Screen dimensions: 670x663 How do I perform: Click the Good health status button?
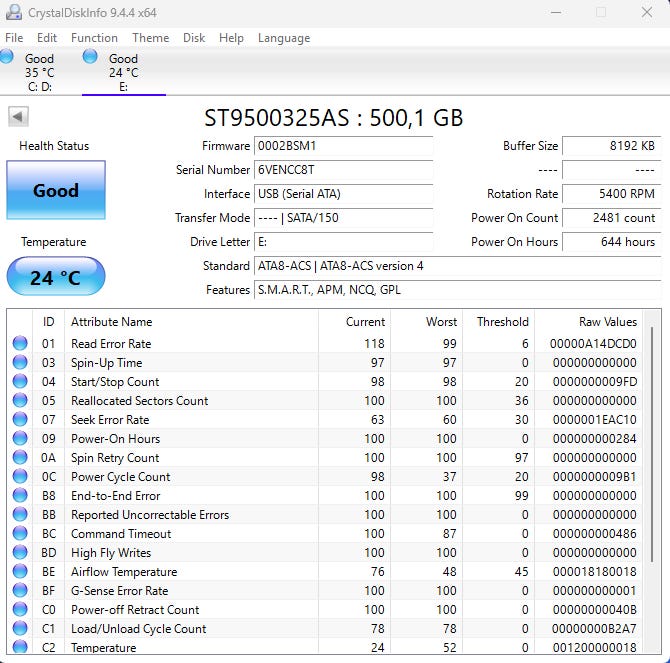[56, 190]
